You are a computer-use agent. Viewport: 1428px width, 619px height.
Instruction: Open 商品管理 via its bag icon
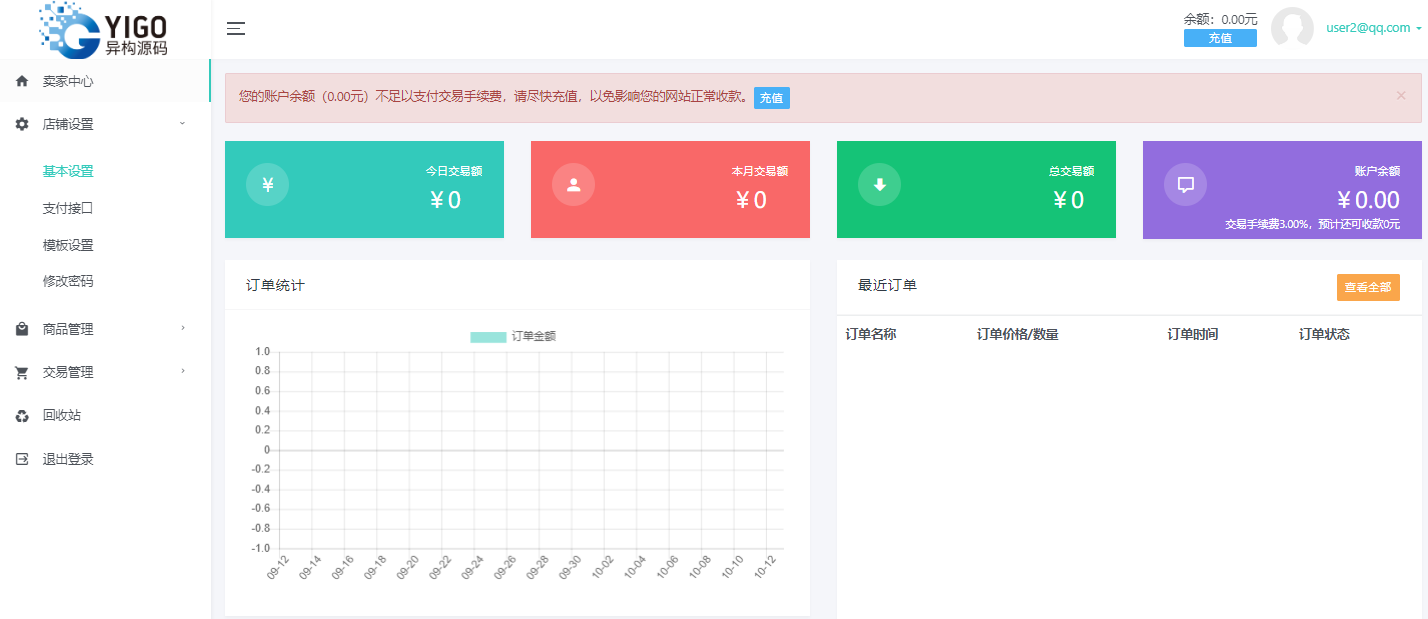19,328
